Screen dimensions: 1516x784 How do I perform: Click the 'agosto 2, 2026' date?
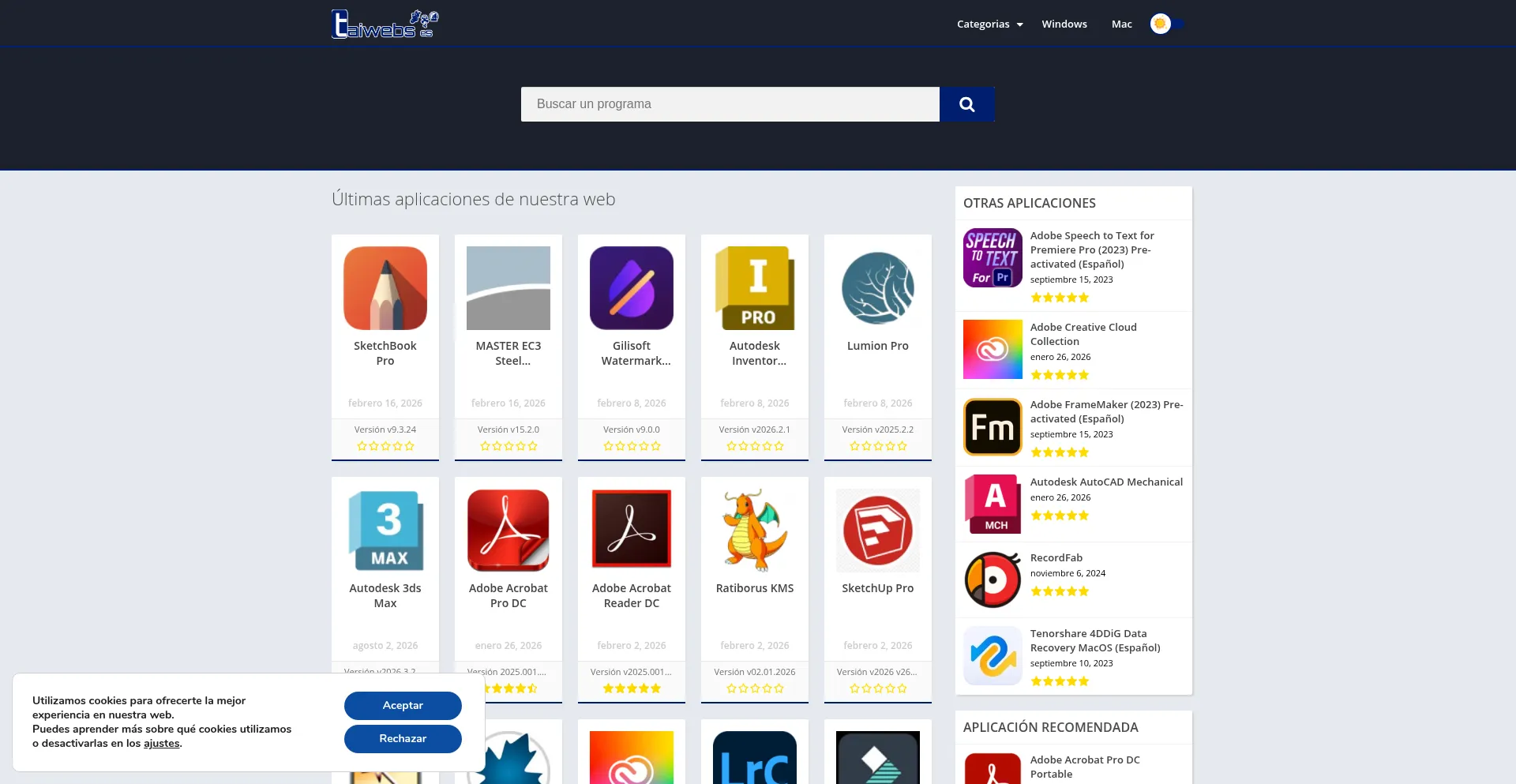click(385, 646)
